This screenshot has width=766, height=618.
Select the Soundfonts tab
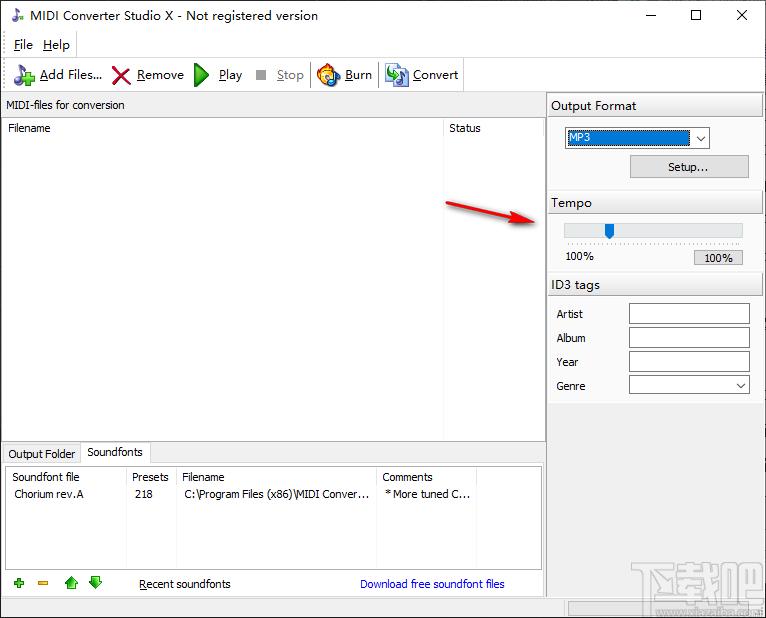point(115,452)
